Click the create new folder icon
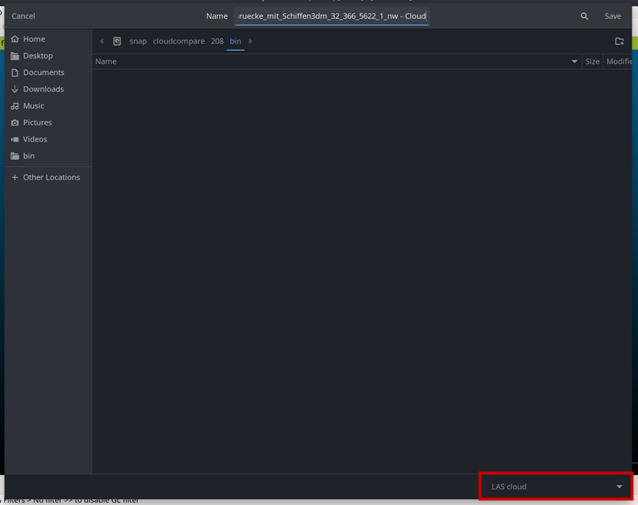Image resolution: width=638 pixels, height=505 pixels. [619, 41]
